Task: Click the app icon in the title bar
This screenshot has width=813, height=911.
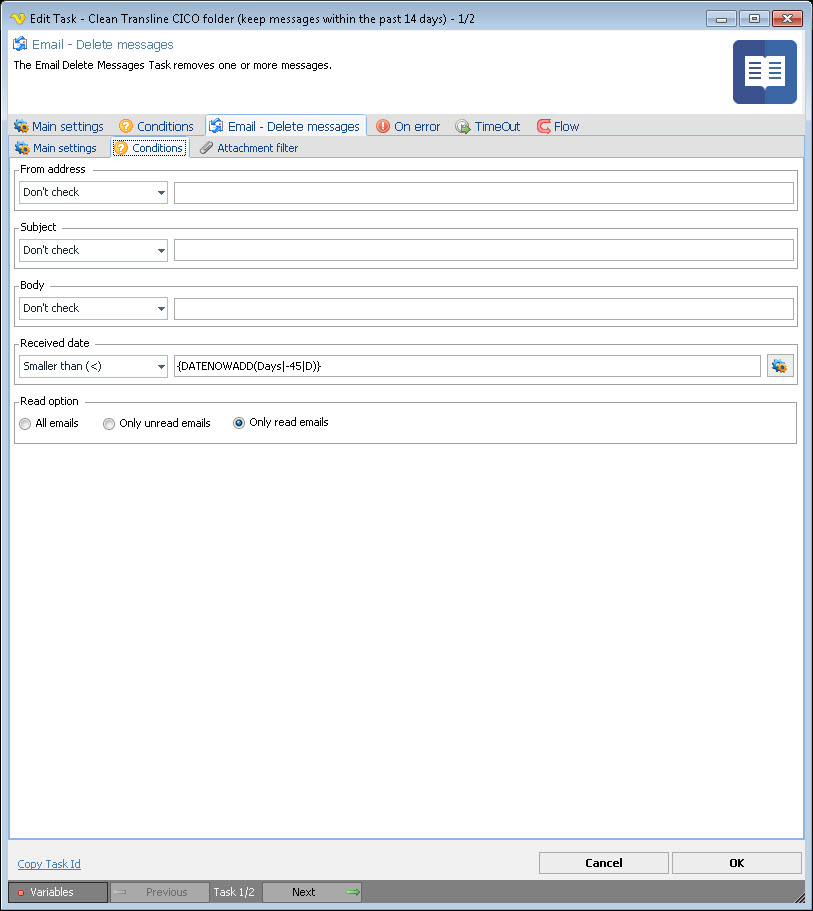Action: coord(17,18)
